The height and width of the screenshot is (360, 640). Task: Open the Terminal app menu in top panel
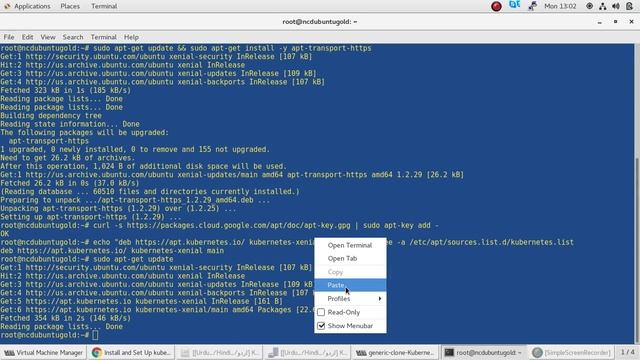(x=104, y=6)
